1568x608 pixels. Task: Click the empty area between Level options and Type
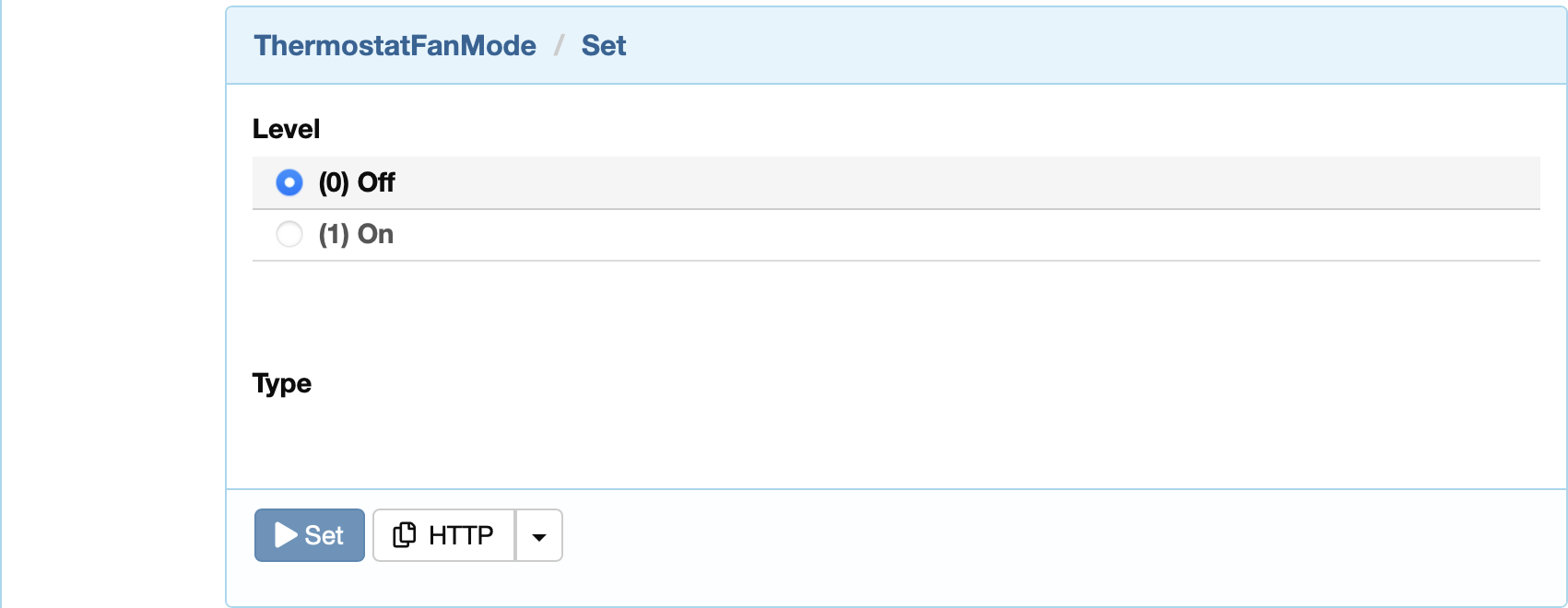(896, 313)
